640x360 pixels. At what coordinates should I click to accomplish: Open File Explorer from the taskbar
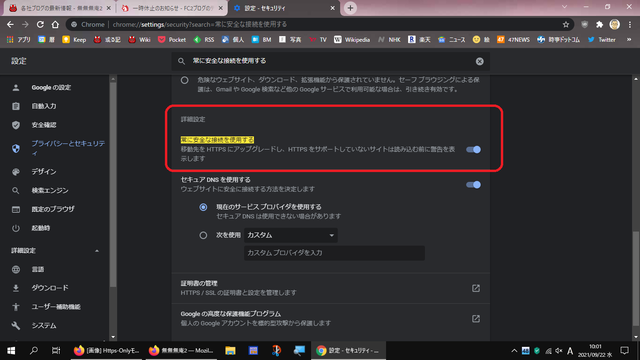[x=230, y=351]
